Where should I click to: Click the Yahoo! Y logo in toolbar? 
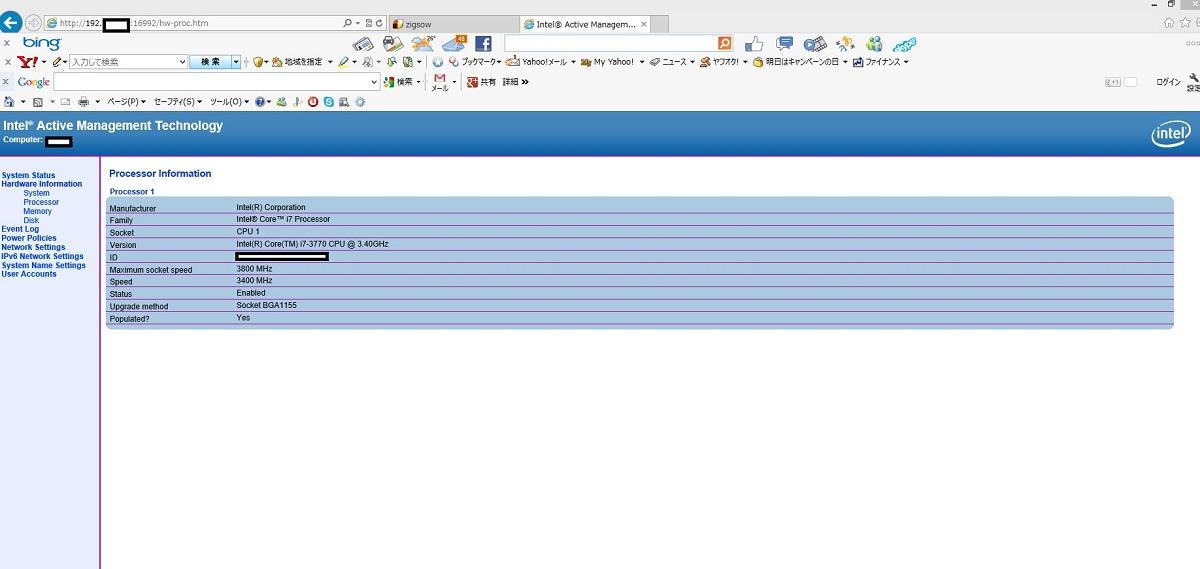click(x=27, y=62)
